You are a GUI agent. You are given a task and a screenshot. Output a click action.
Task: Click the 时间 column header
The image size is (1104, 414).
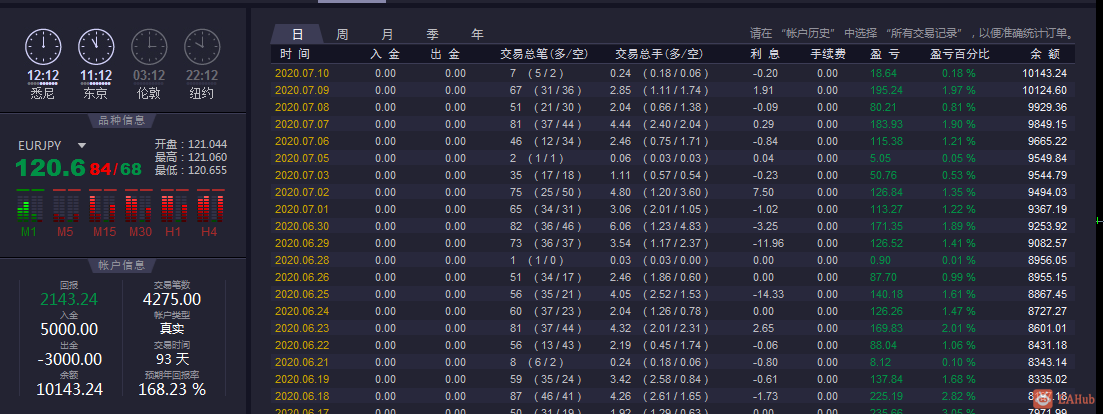(294, 54)
